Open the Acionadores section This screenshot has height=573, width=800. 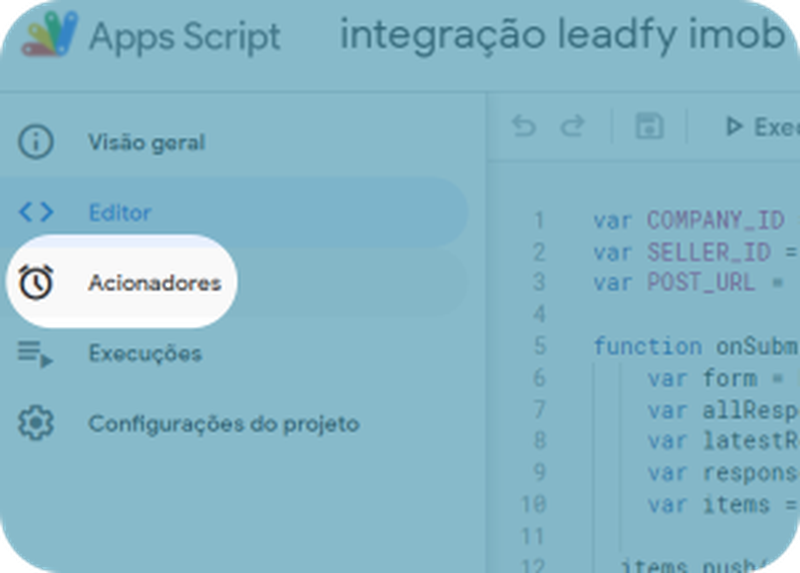click(155, 283)
